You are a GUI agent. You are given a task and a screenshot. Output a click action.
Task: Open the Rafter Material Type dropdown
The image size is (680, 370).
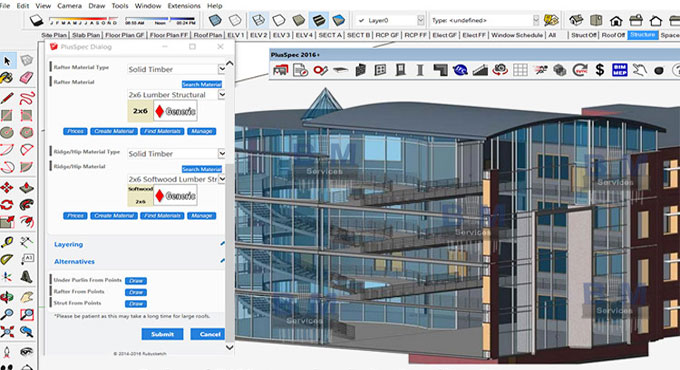pyautogui.click(x=222, y=69)
